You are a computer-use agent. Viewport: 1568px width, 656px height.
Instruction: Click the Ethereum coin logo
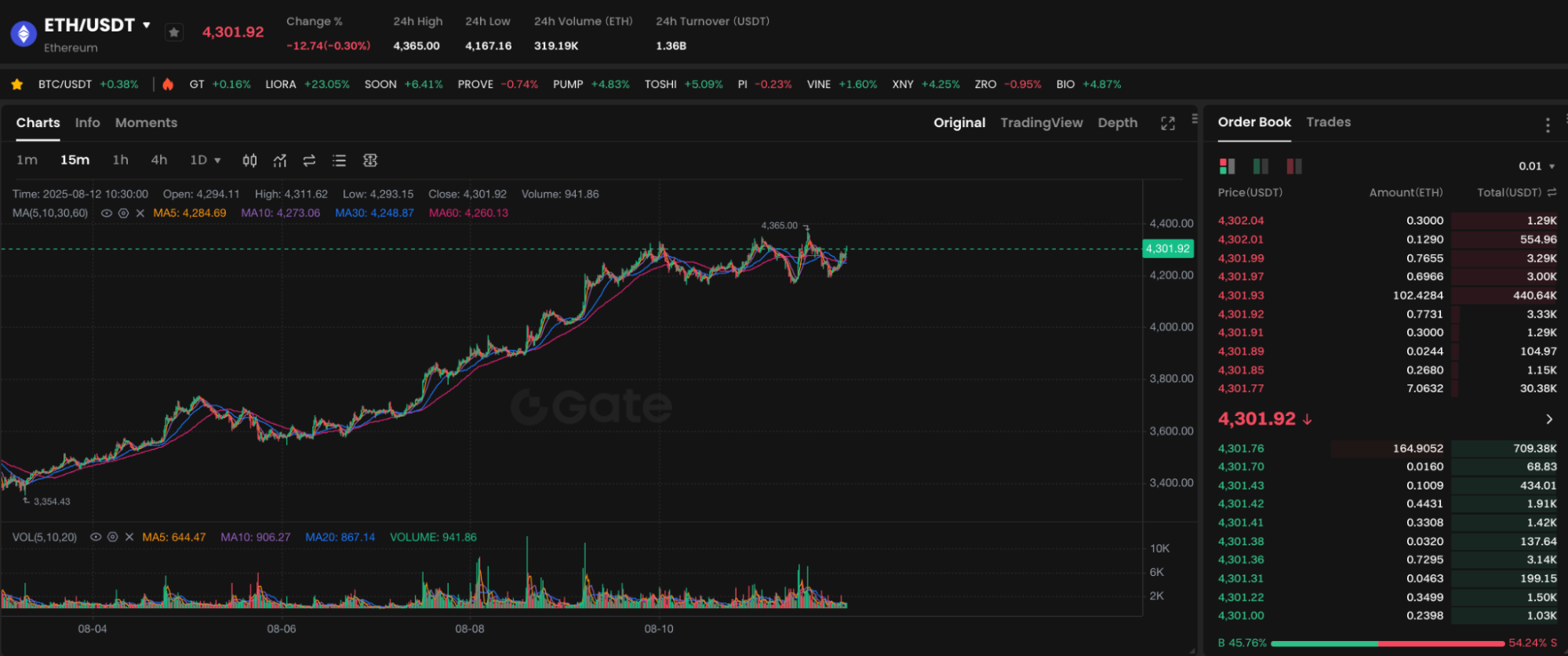click(x=24, y=34)
